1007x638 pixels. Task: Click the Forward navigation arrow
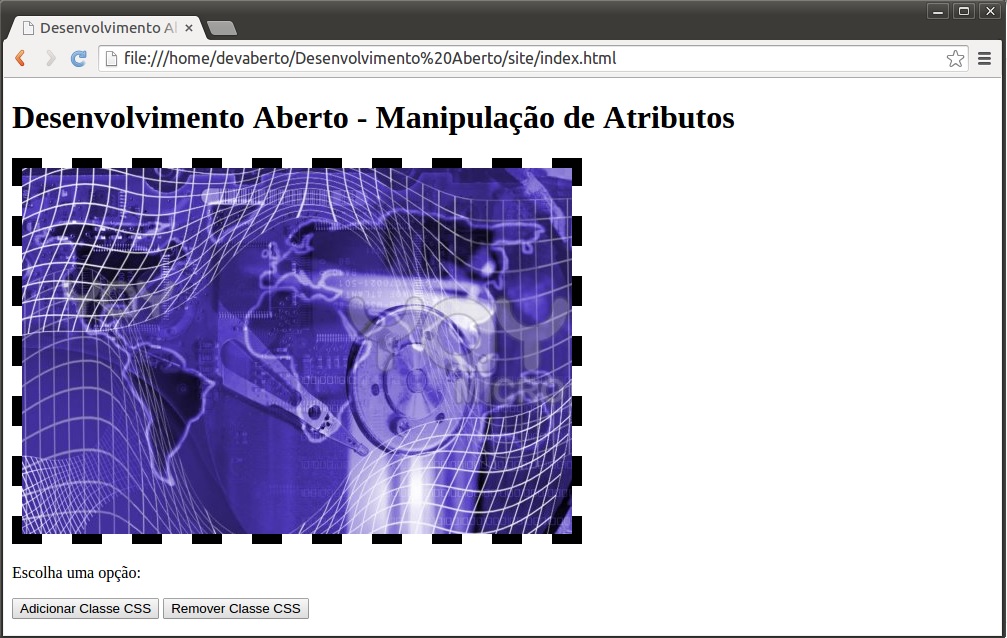click(50, 59)
